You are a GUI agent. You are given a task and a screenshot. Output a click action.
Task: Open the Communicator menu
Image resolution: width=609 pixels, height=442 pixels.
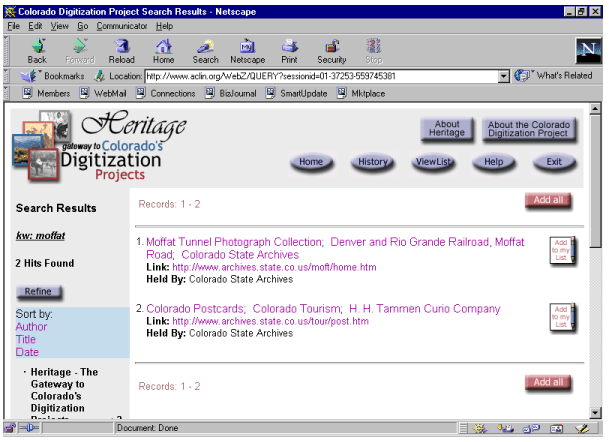pos(122,26)
